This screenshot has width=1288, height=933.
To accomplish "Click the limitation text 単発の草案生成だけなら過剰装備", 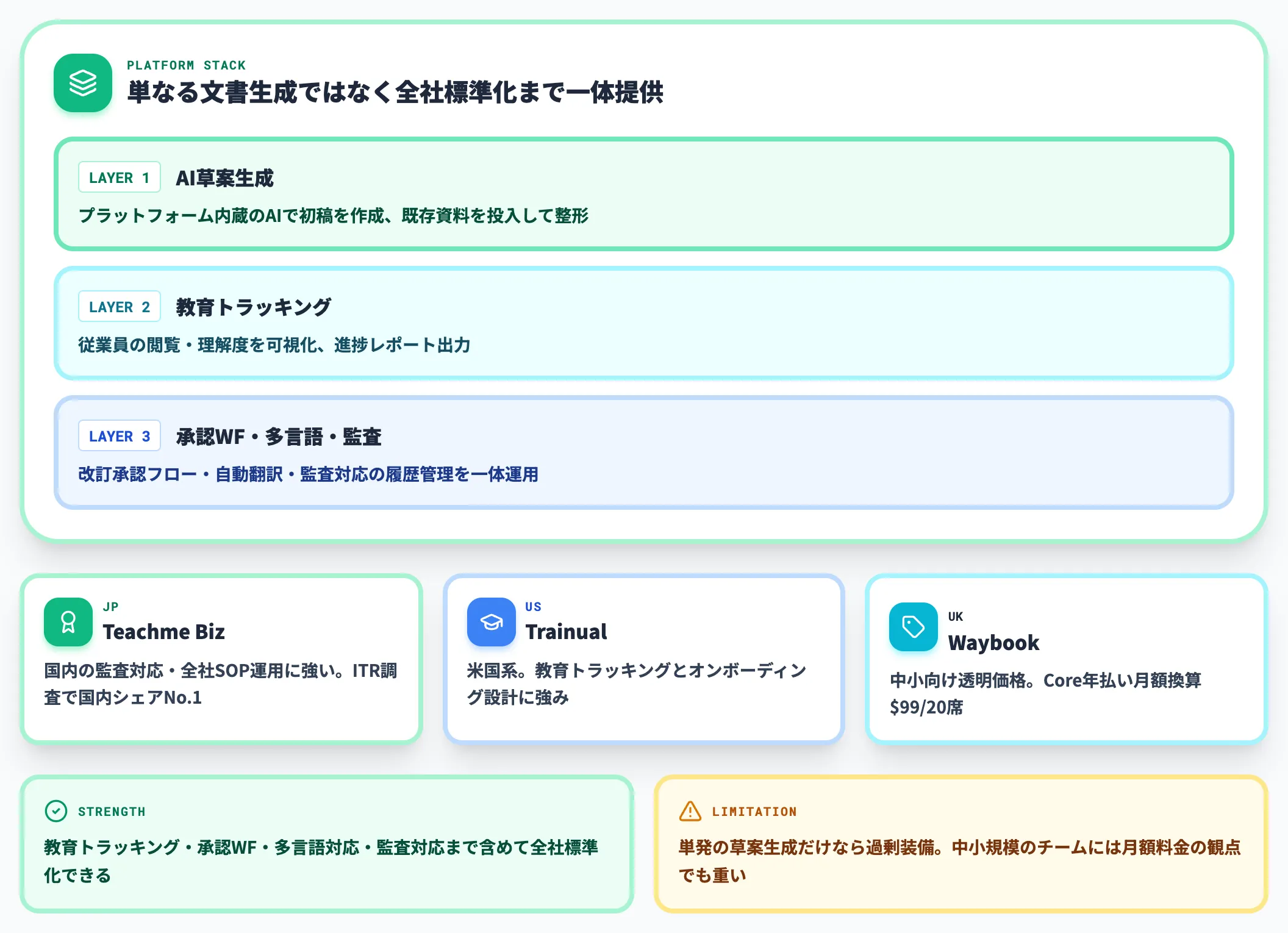I will (960, 861).
